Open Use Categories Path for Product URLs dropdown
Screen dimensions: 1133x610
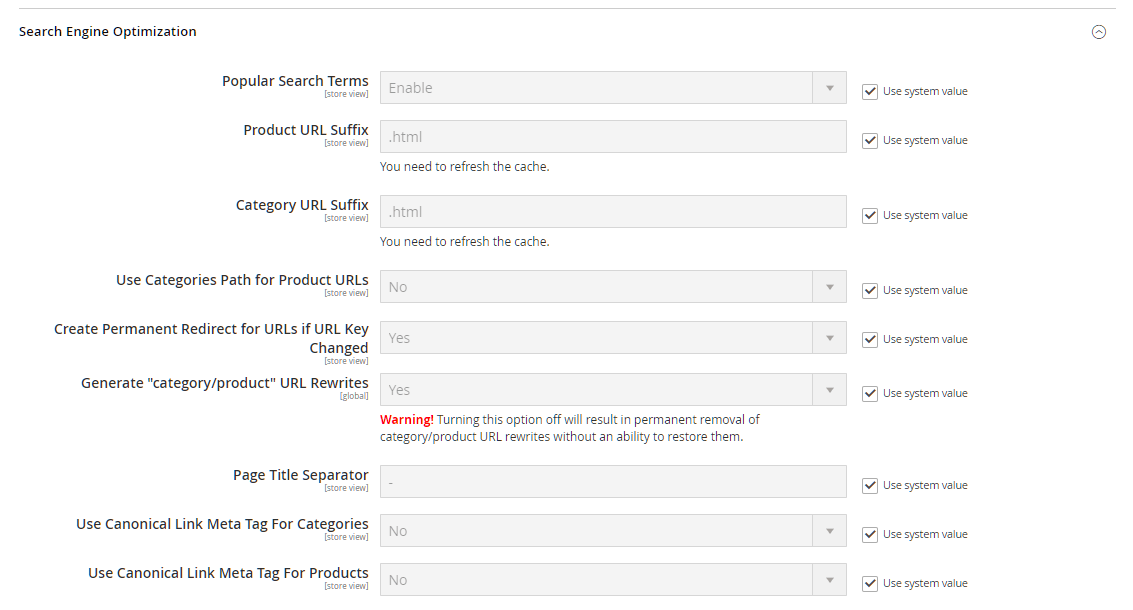click(x=612, y=287)
